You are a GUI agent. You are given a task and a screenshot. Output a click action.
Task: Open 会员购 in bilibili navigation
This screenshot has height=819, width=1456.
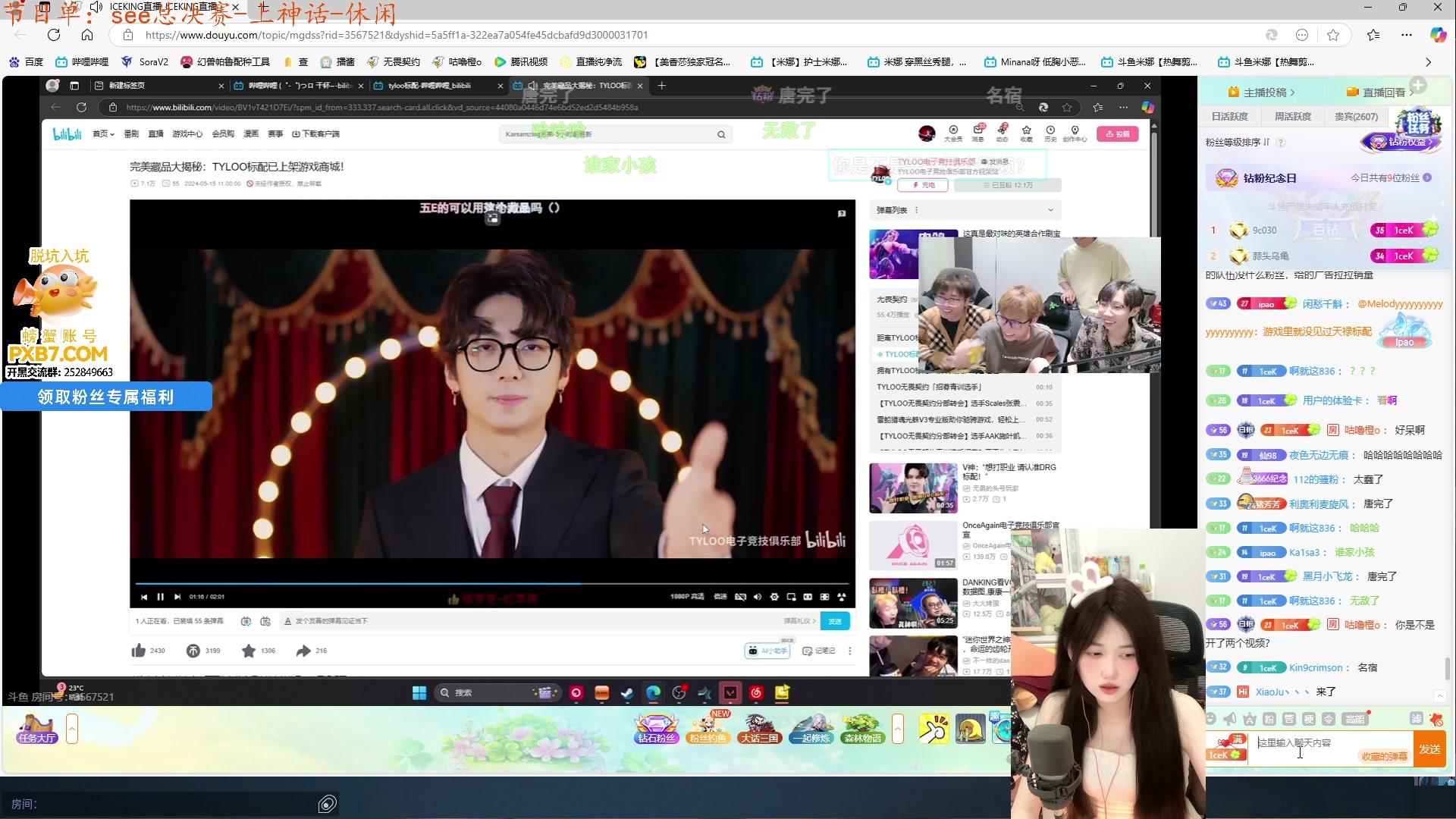pyautogui.click(x=223, y=134)
